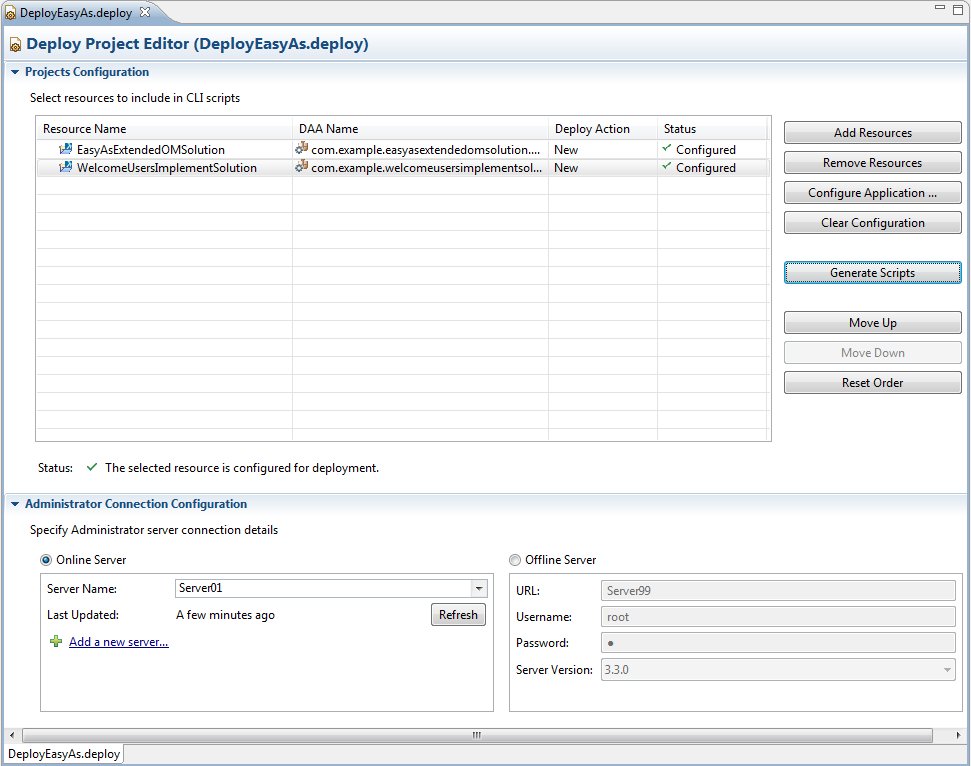Screen dimensions: 971x766
Task: Collapse the Projects Configuration section
Action: (15, 73)
